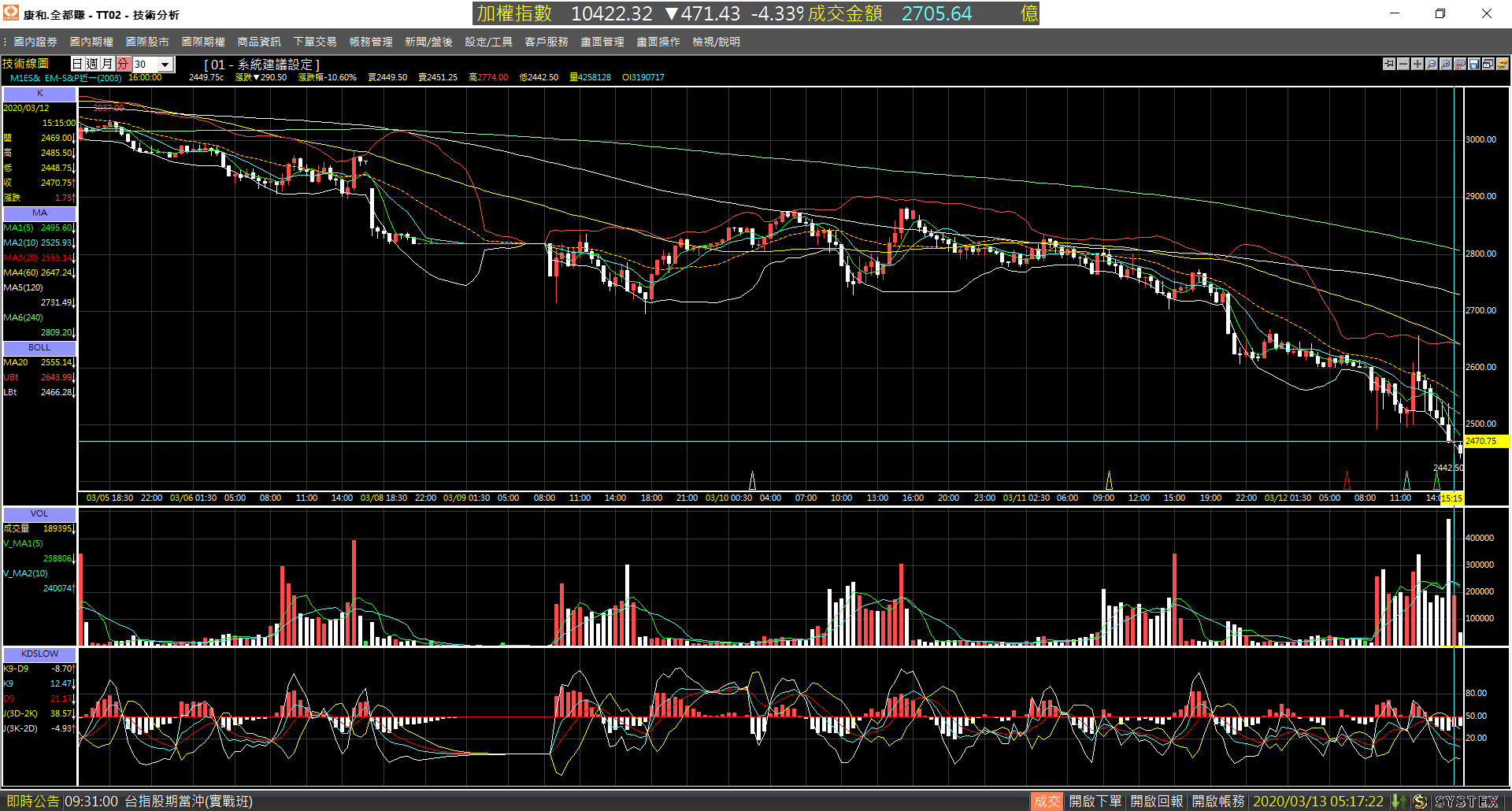Click the window layout toolbar icon
Image resolution: width=1512 pixels, height=811 pixels.
[1488, 64]
